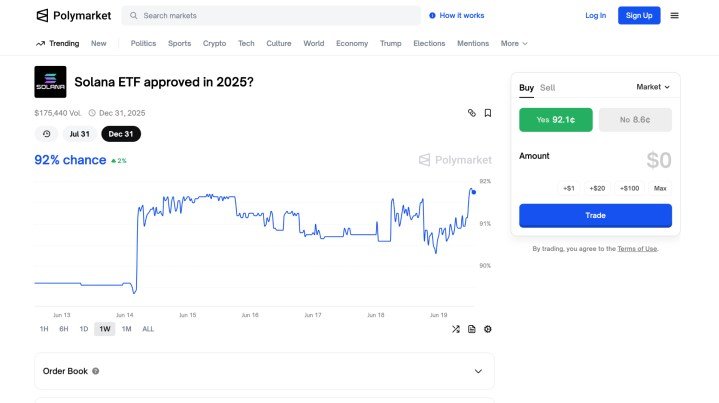Click the Polymarket logo

[x=73, y=16]
